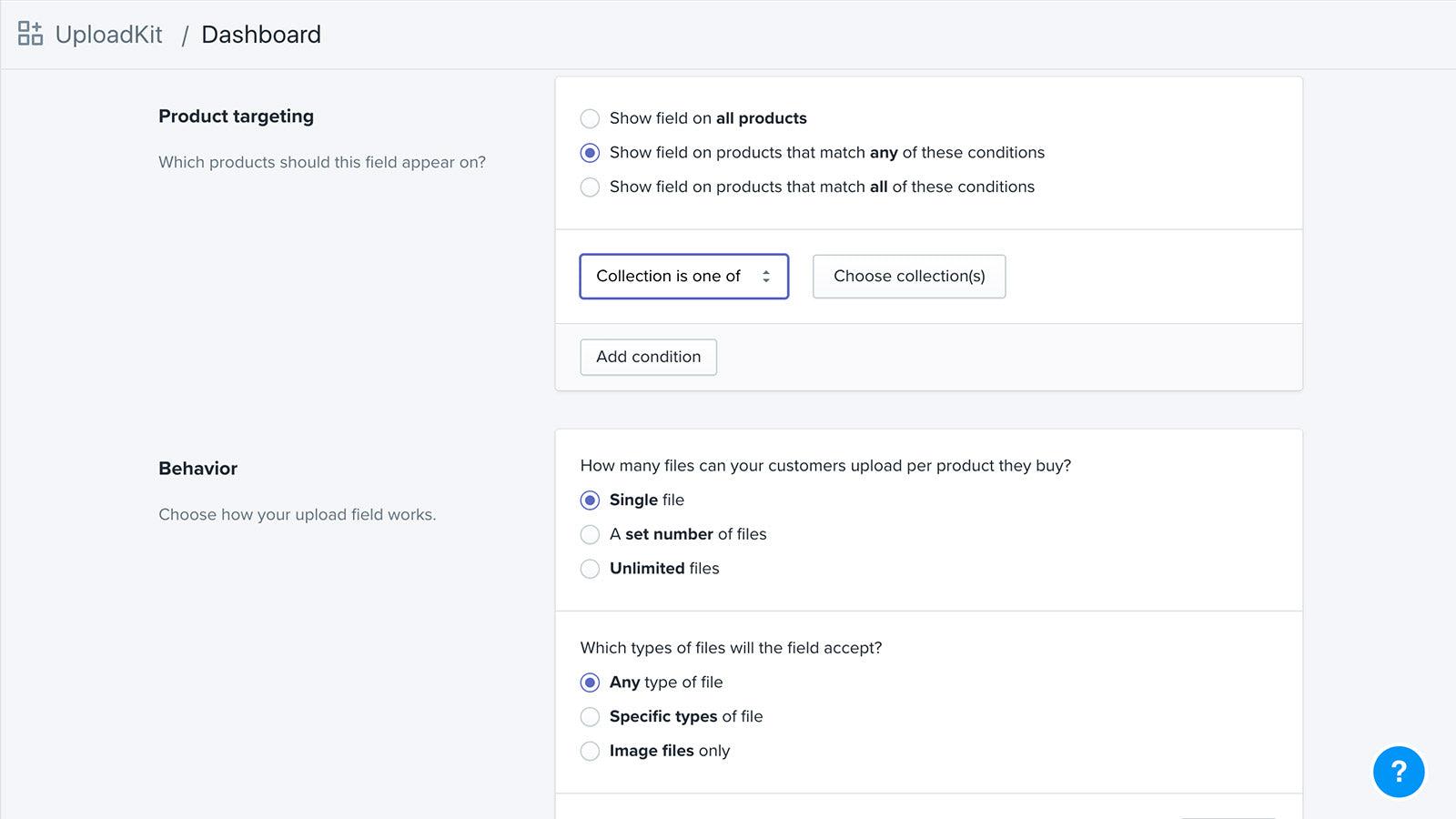Click the stepper arrows in the condition selector
Image resolution: width=1456 pixels, height=819 pixels.
point(764,276)
